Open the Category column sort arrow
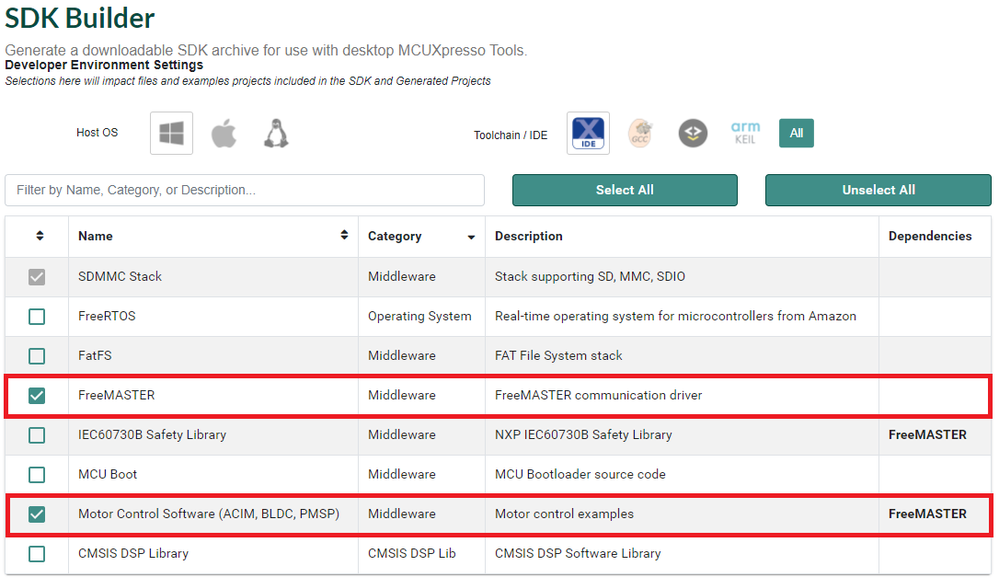 [x=471, y=237]
